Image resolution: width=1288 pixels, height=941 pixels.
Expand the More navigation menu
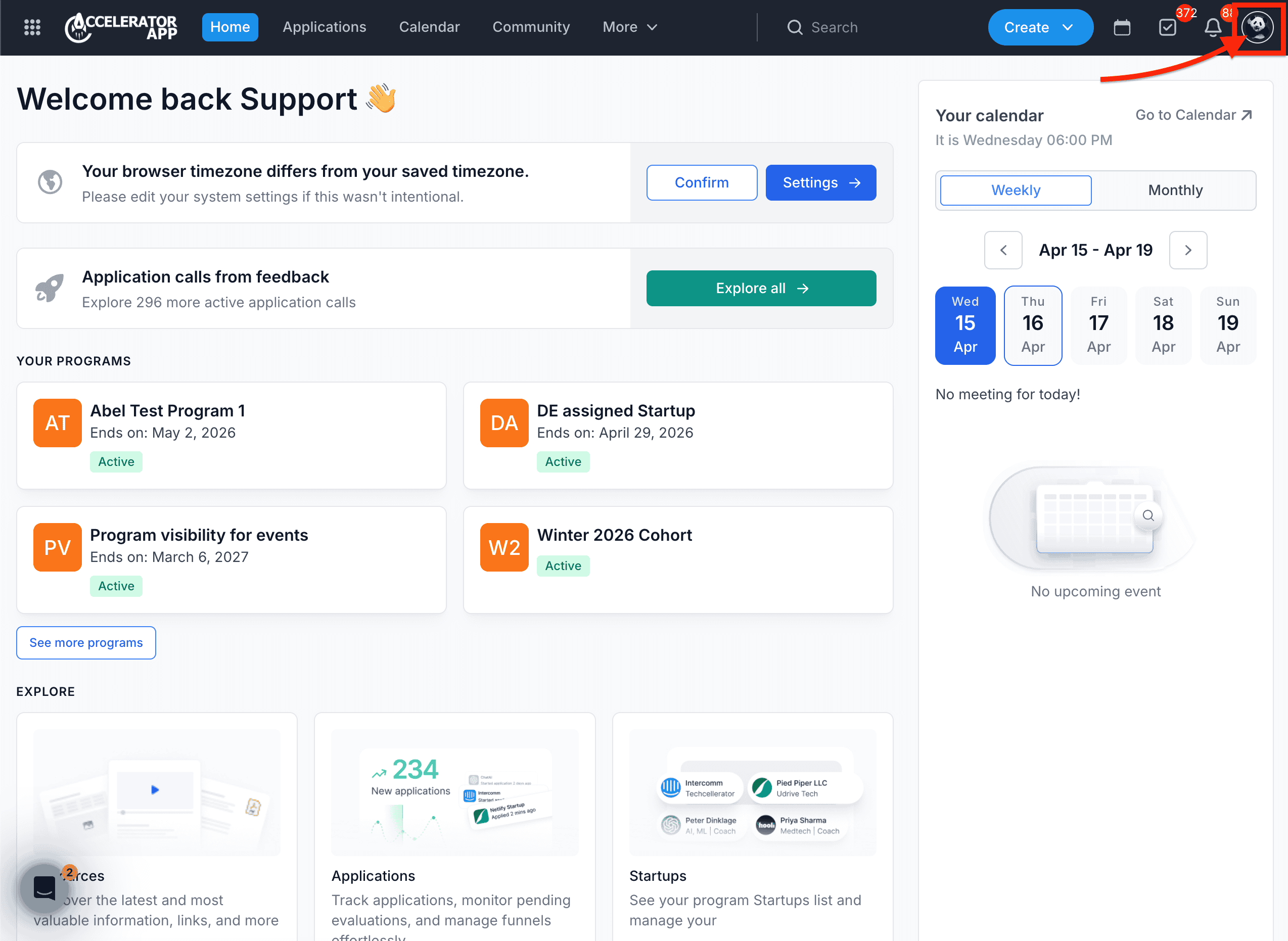point(629,27)
